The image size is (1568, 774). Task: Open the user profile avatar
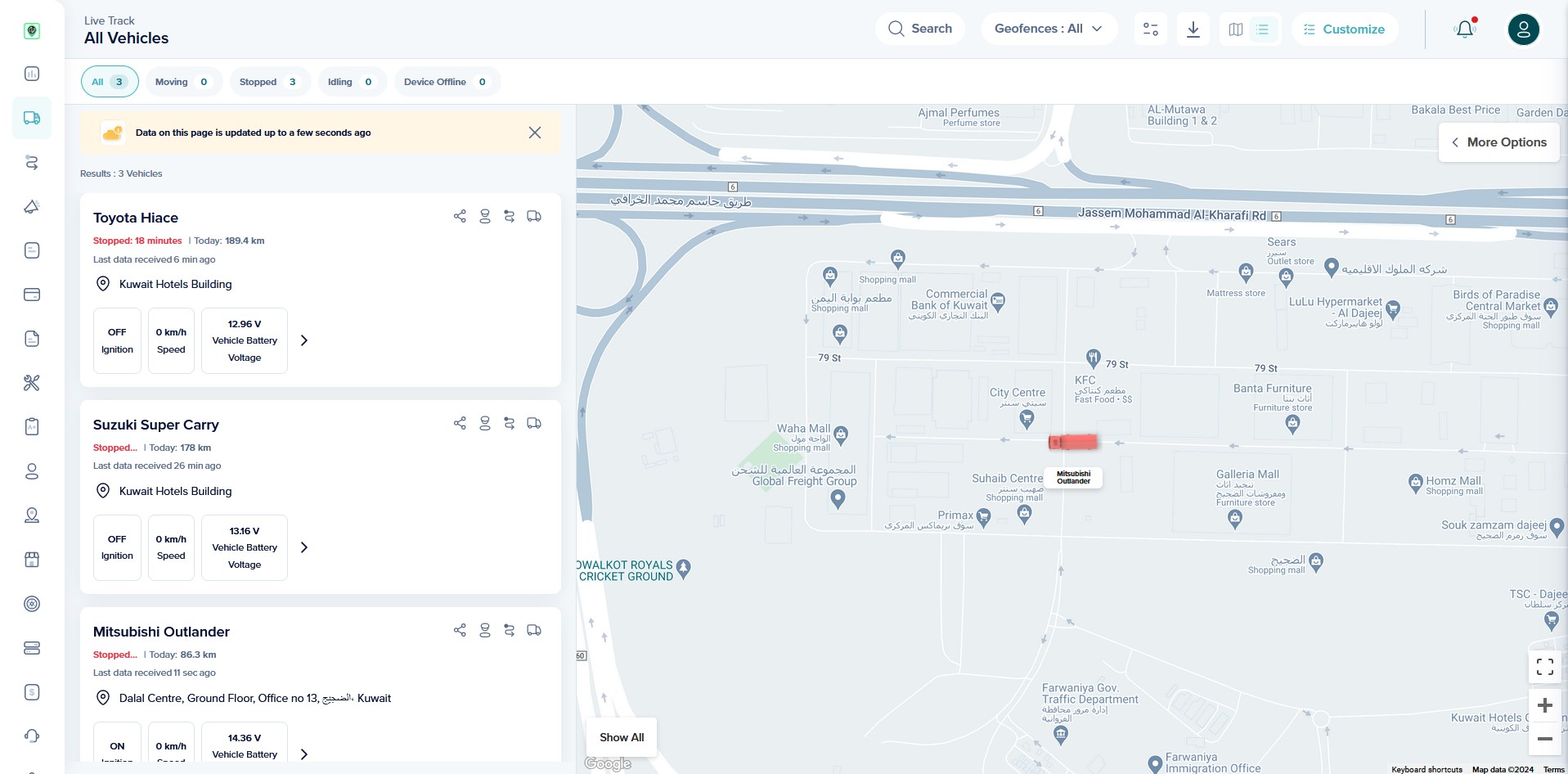click(1524, 29)
